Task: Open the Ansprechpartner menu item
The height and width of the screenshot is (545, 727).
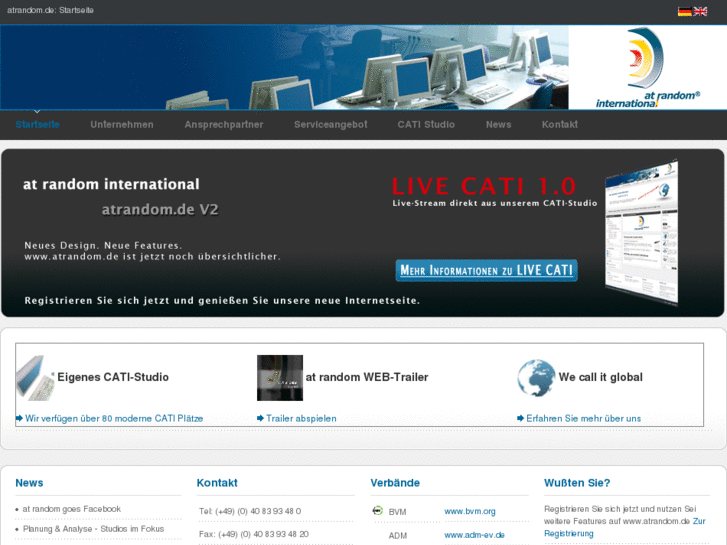Action: (x=224, y=124)
